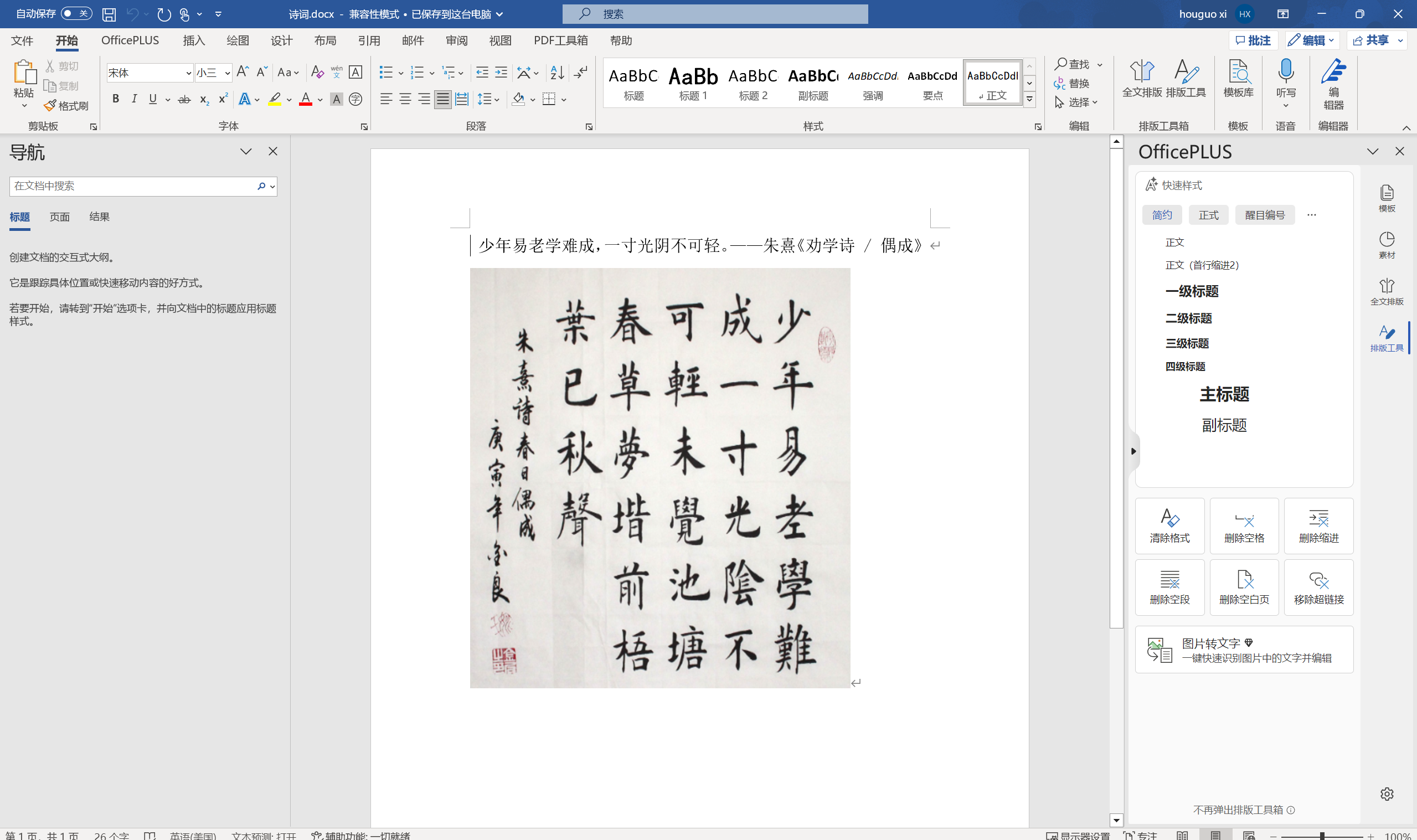The image size is (1417, 840).
Task: Open OfficePLUS settings gear icon
Action: click(x=1387, y=793)
